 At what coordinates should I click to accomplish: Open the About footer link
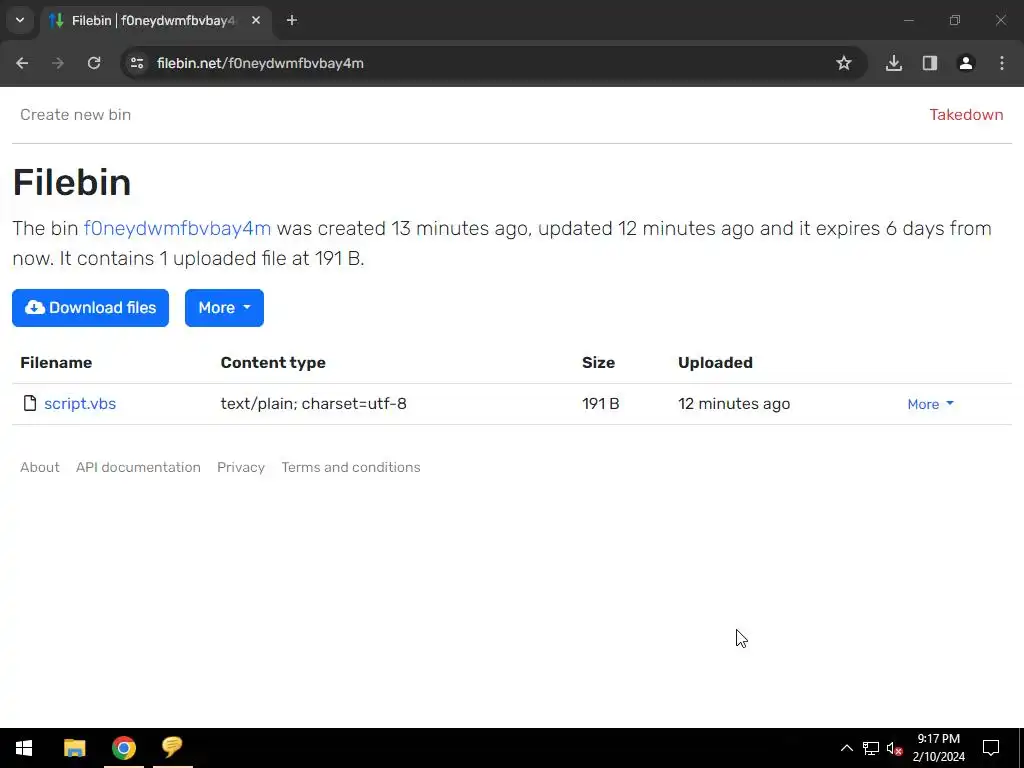[x=40, y=468]
